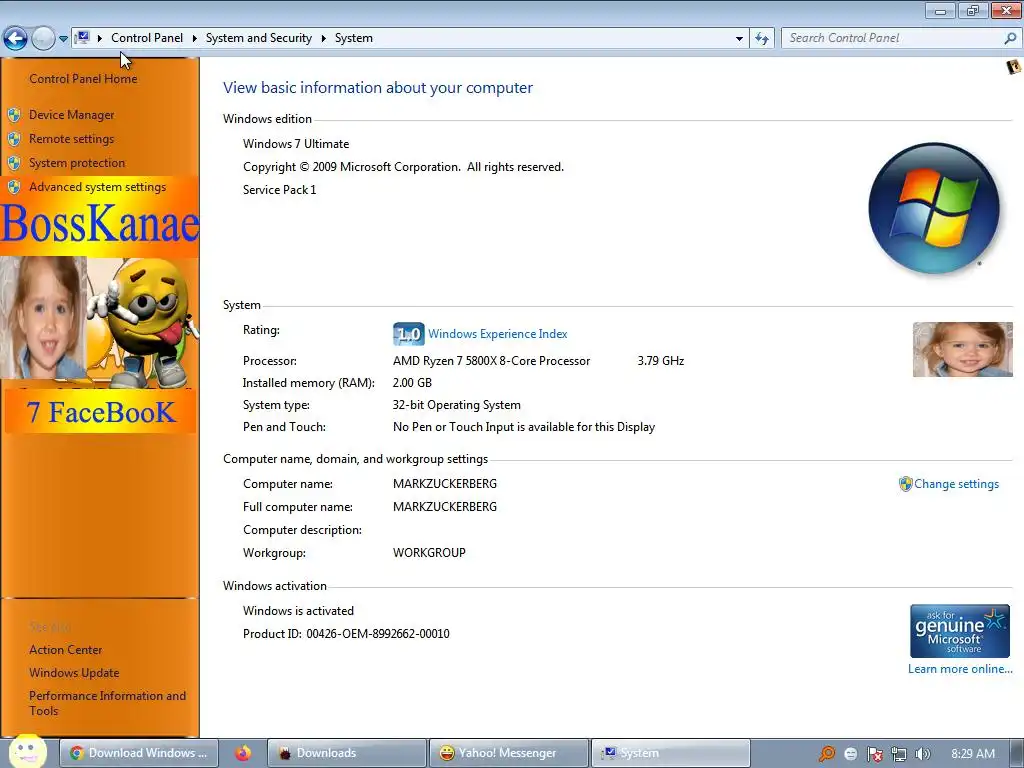Click the orange magnifier tray icon
1024x768 pixels.
(x=827, y=754)
